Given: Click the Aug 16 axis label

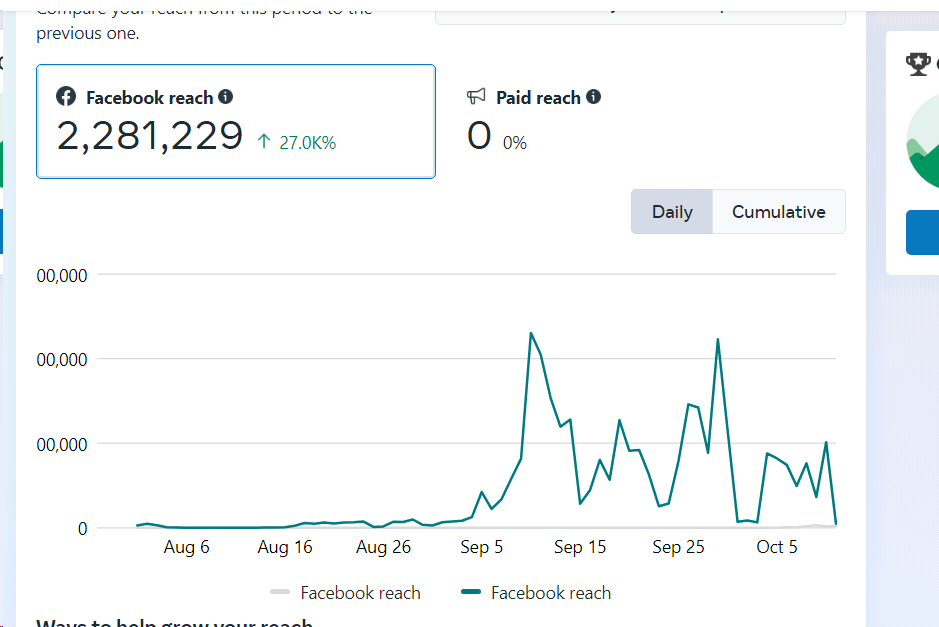Looking at the screenshot, I should coord(285,547).
